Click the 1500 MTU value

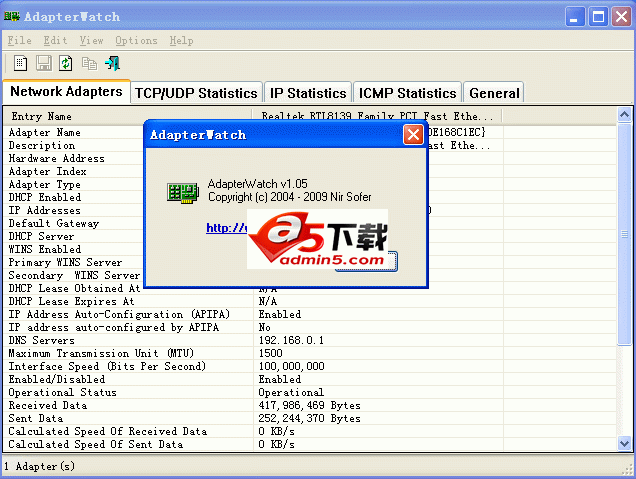pos(271,353)
